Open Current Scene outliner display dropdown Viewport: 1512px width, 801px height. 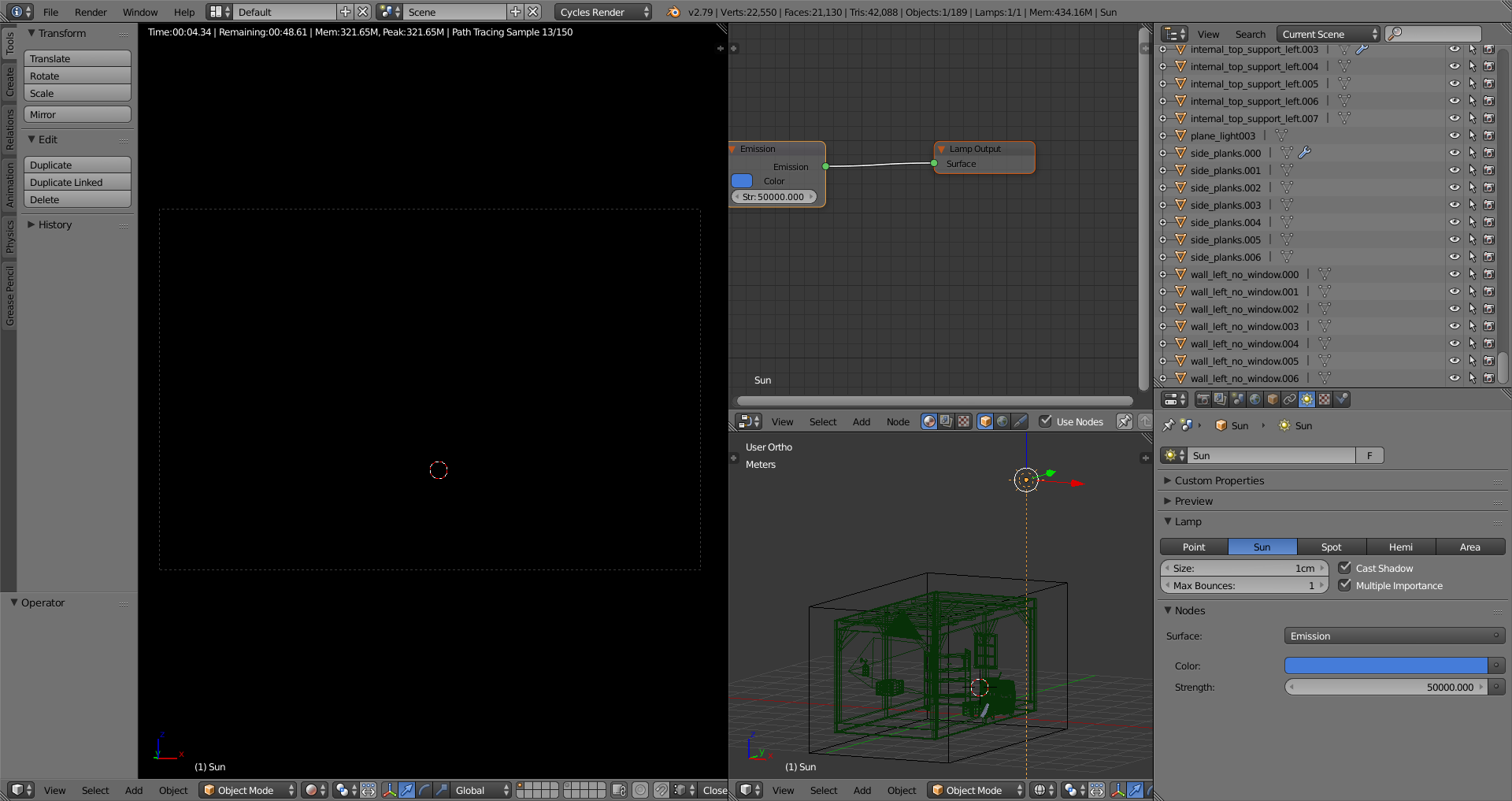pyautogui.click(x=1329, y=34)
